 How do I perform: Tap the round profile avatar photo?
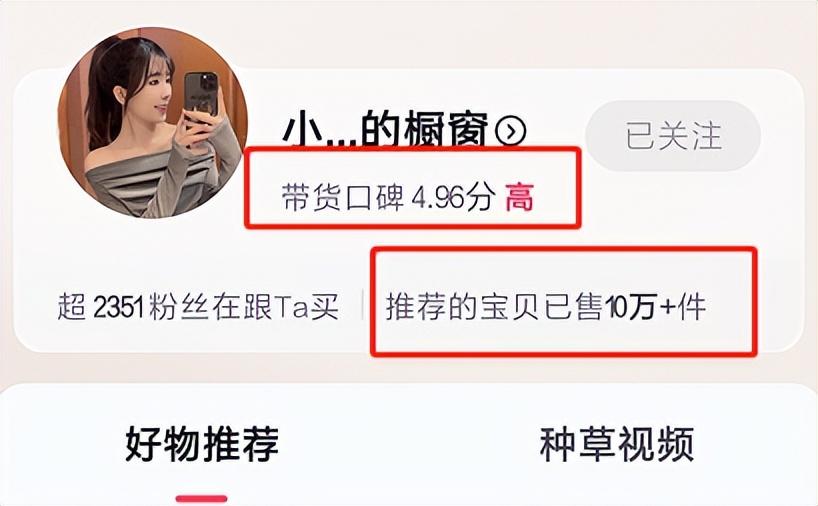tap(152, 123)
